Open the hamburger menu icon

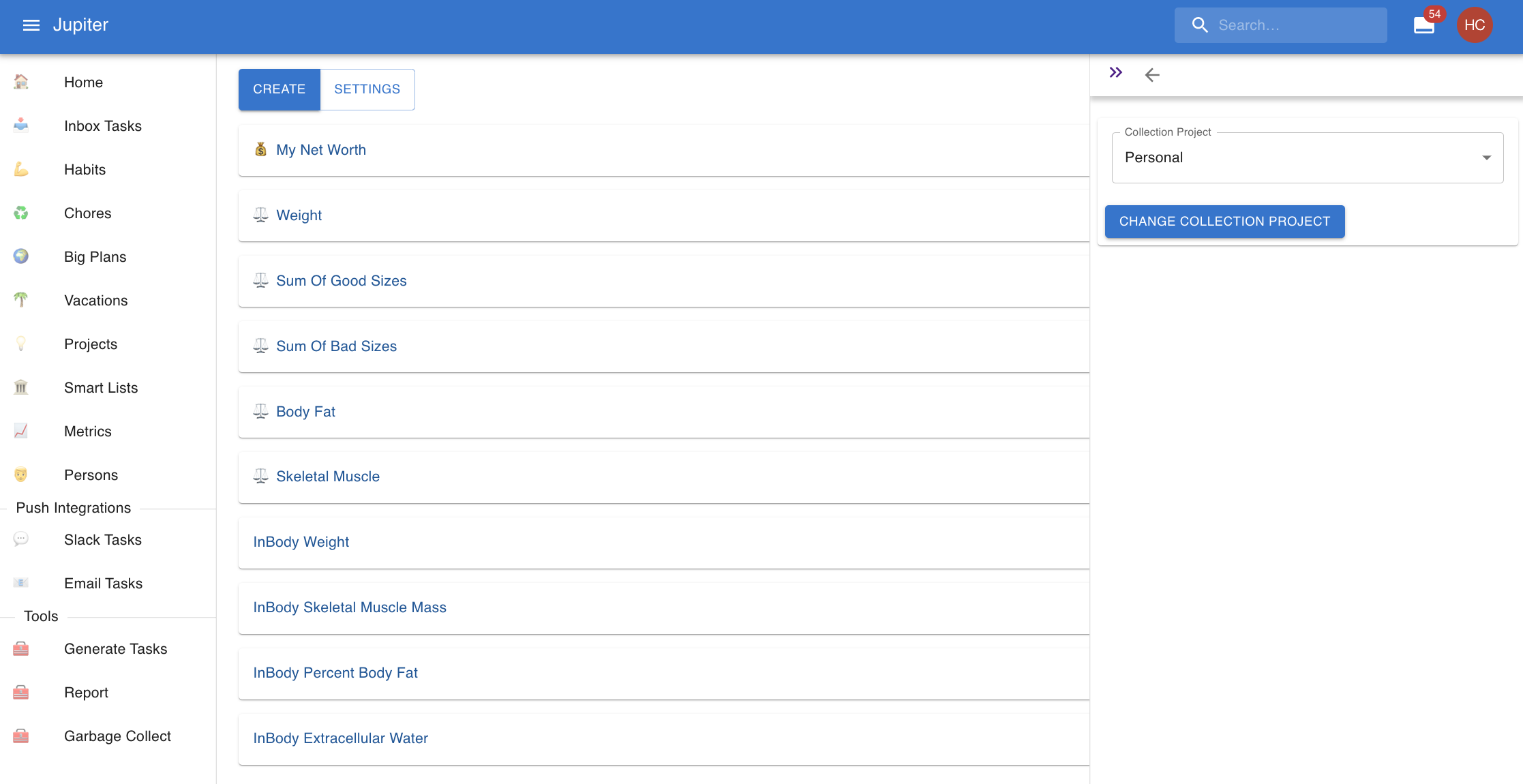[31, 25]
